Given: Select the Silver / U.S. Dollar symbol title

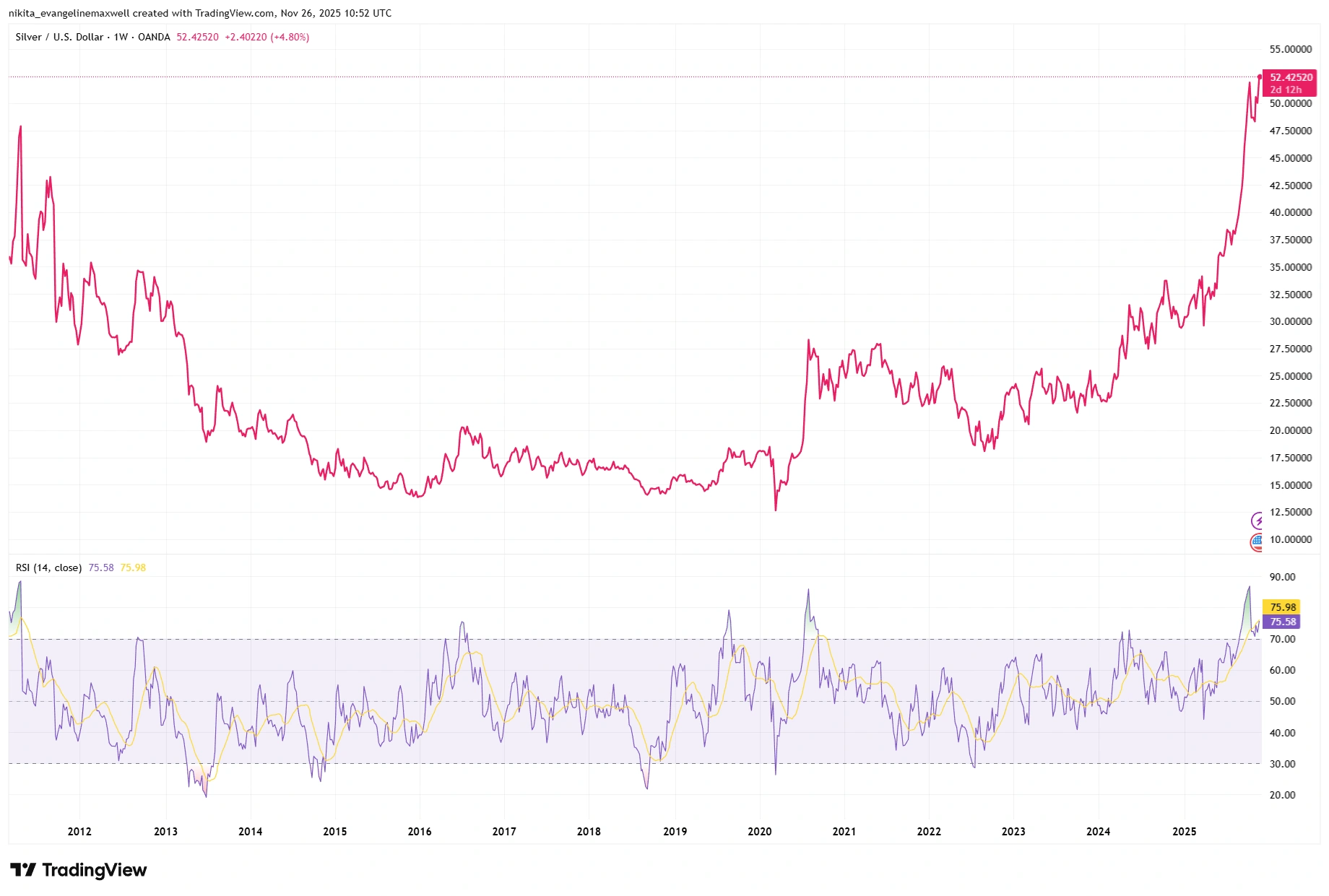Looking at the screenshot, I should [x=92, y=37].
